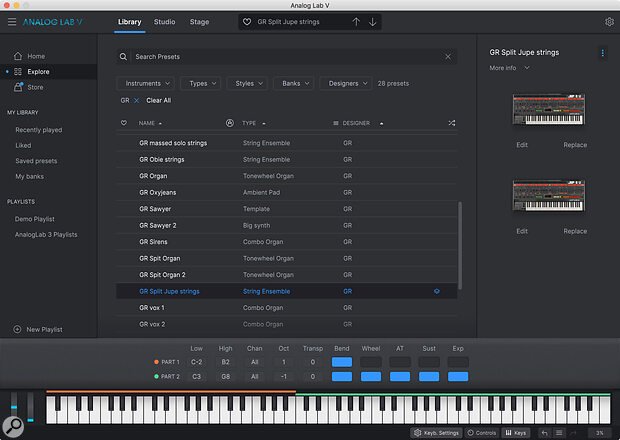The height and width of the screenshot is (440, 620).
Task: Click the Home sidebar icon
Action: [18, 56]
